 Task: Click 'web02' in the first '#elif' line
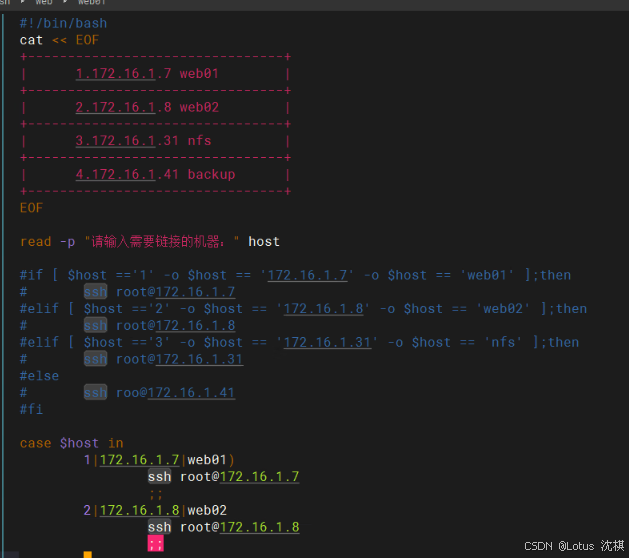(503, 309)
